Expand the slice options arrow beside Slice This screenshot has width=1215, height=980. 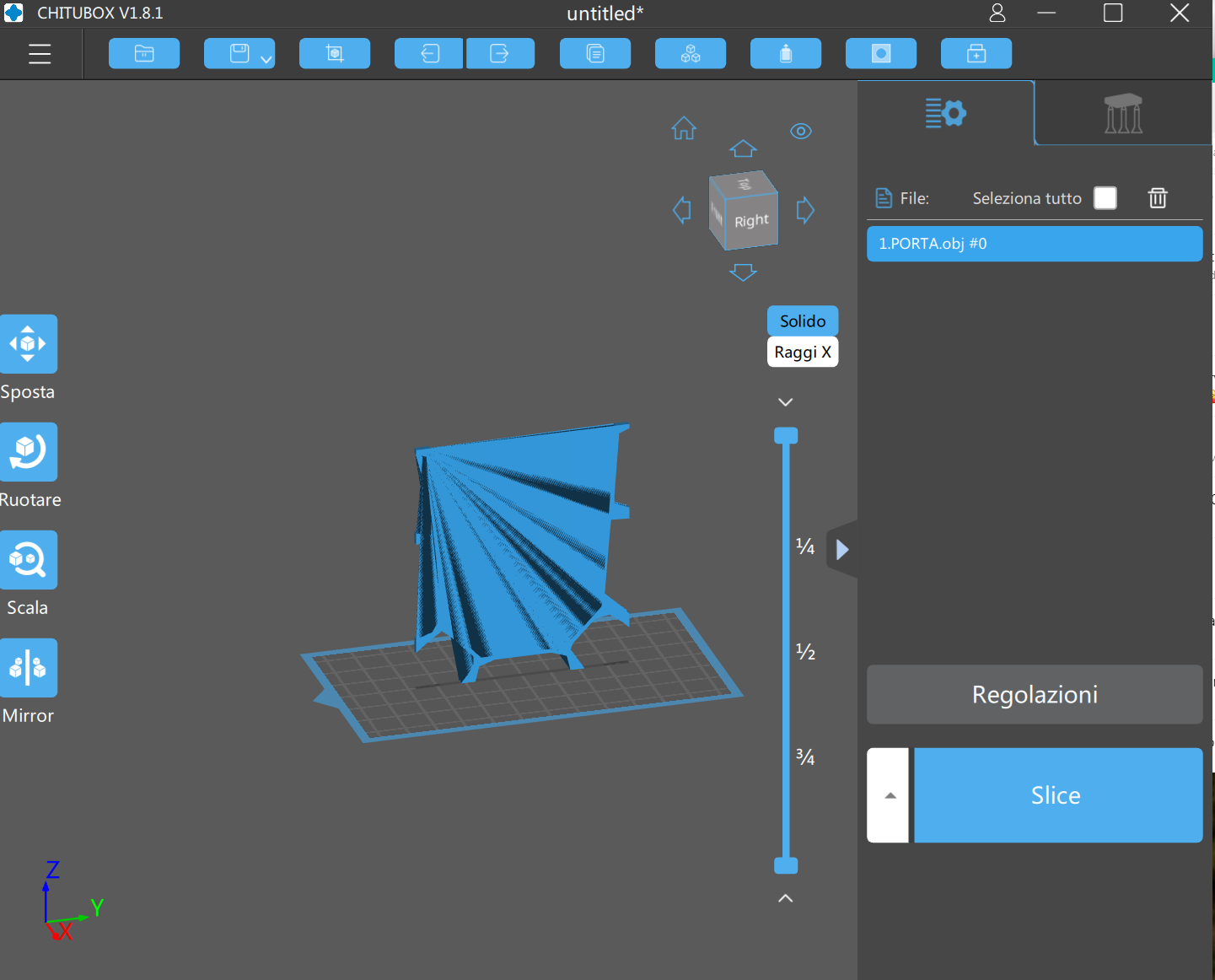tap(889, 795)
